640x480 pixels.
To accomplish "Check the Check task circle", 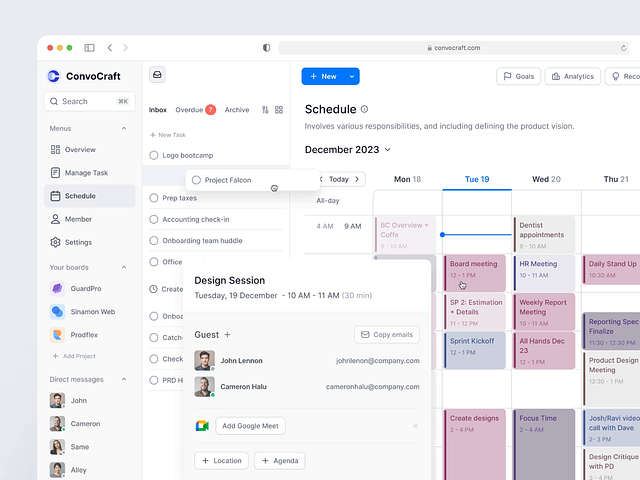I will point(153,359).
